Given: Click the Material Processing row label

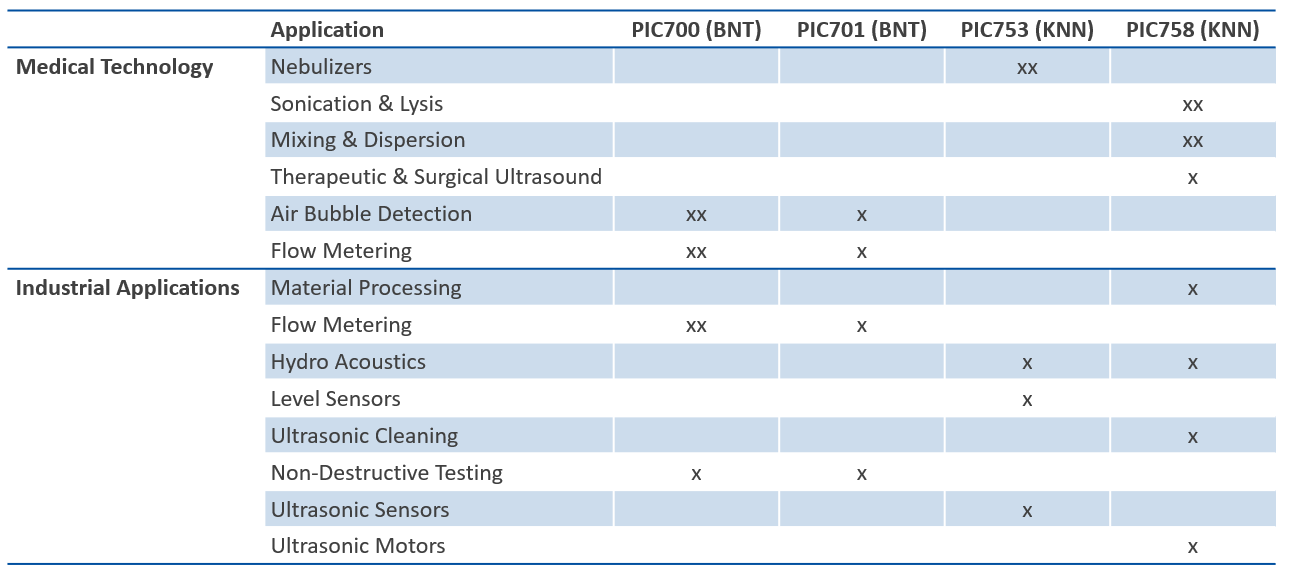Looking at the screenshot, I should 366,288.
